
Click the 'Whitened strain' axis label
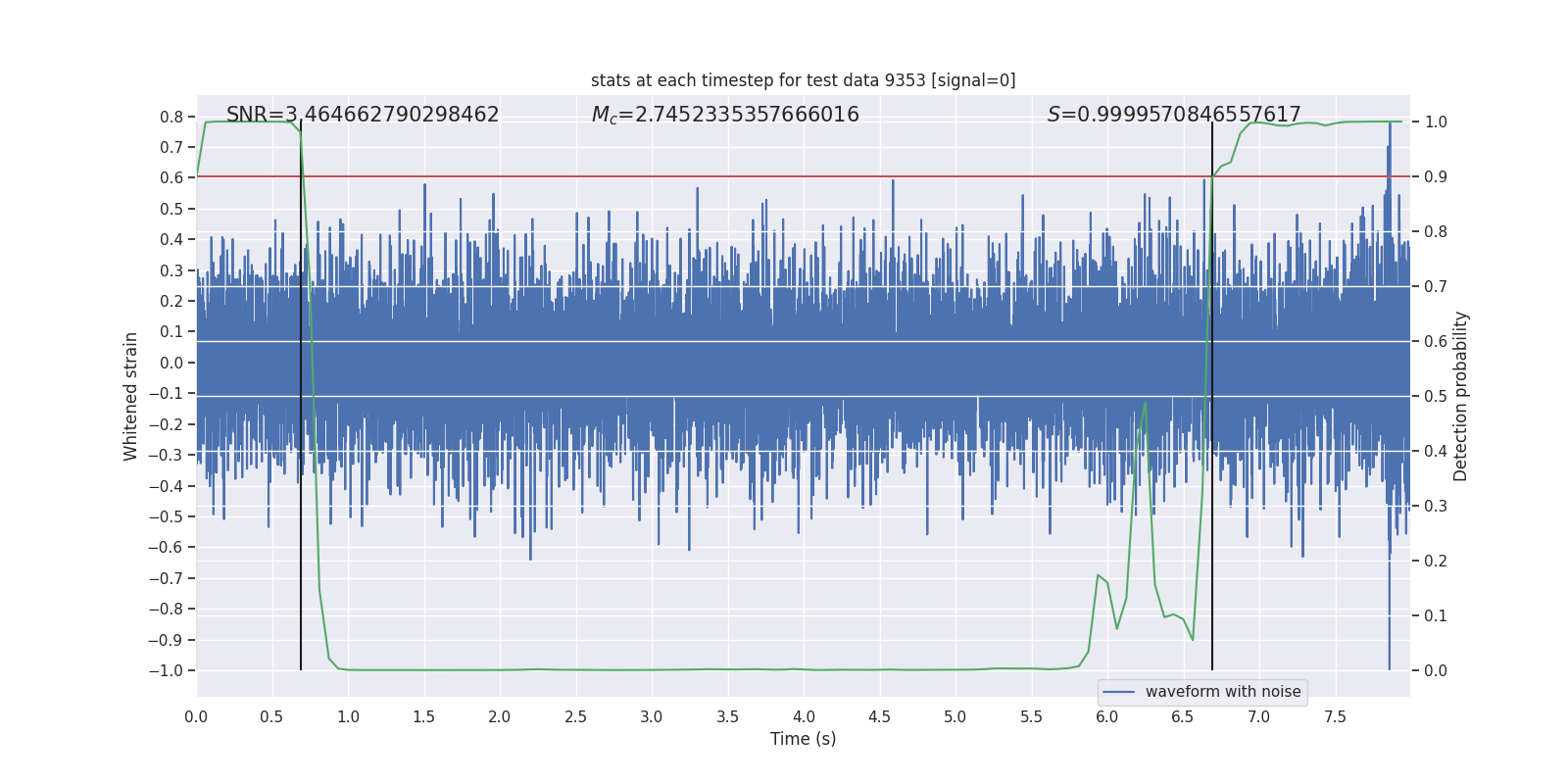coord(131,396)
